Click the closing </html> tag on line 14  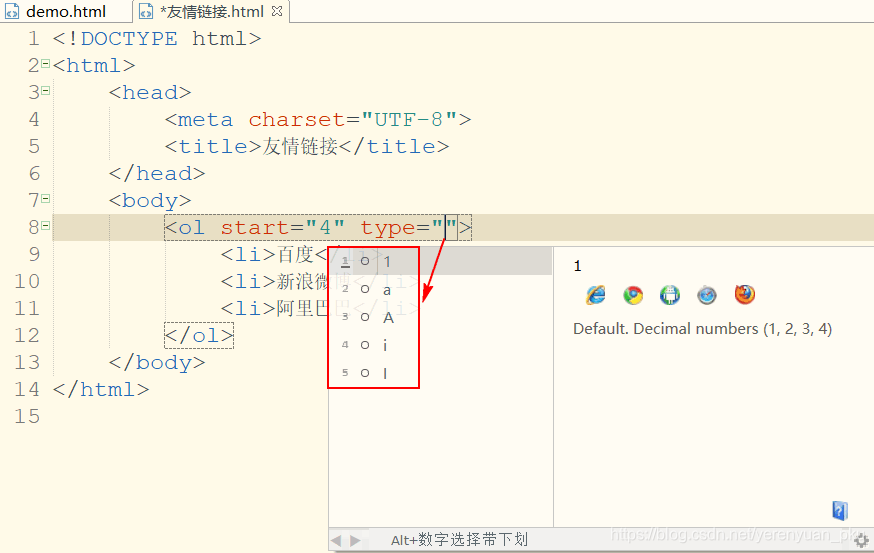[101, 389]
